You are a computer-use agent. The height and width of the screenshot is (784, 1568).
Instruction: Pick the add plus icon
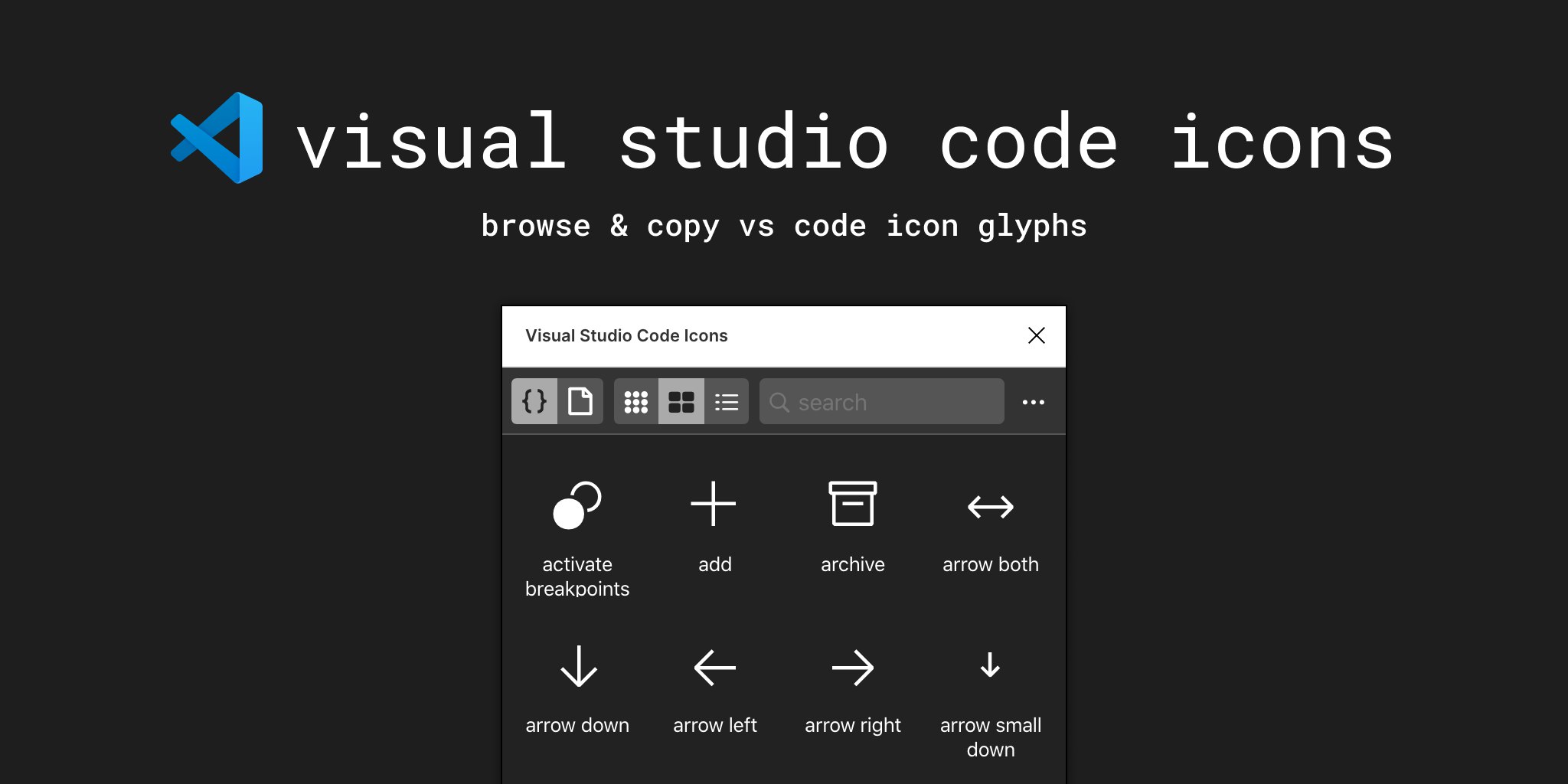click(x=714, y=504)
